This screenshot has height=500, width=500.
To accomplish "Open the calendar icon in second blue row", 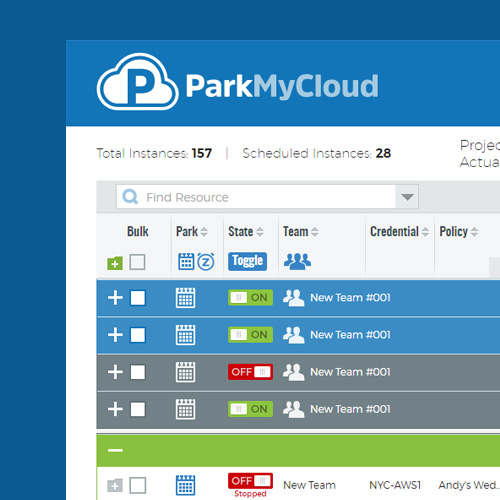I will pyautogui.click(x=185, y=335).
